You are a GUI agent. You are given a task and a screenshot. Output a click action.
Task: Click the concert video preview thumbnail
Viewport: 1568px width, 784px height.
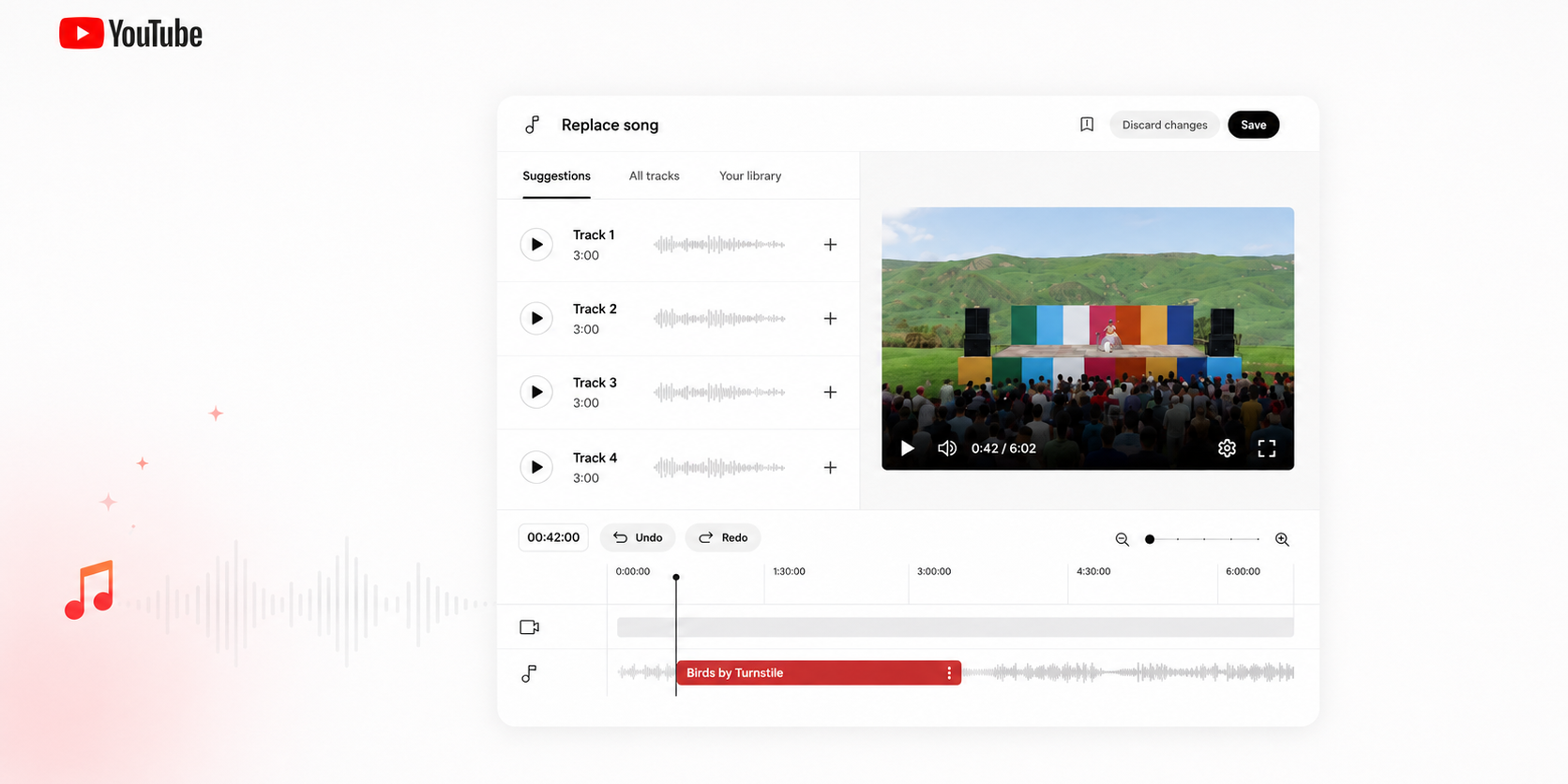pos(1088,339)
